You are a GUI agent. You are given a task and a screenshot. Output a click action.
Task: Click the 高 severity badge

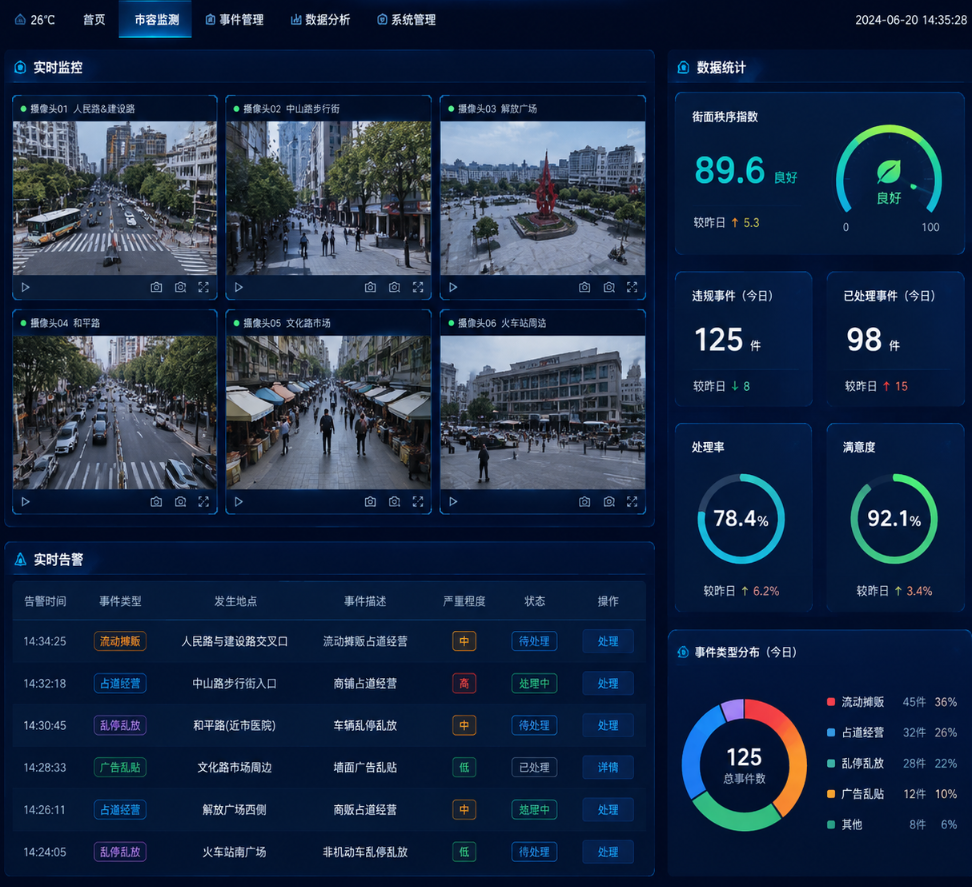tap(464, 684)
